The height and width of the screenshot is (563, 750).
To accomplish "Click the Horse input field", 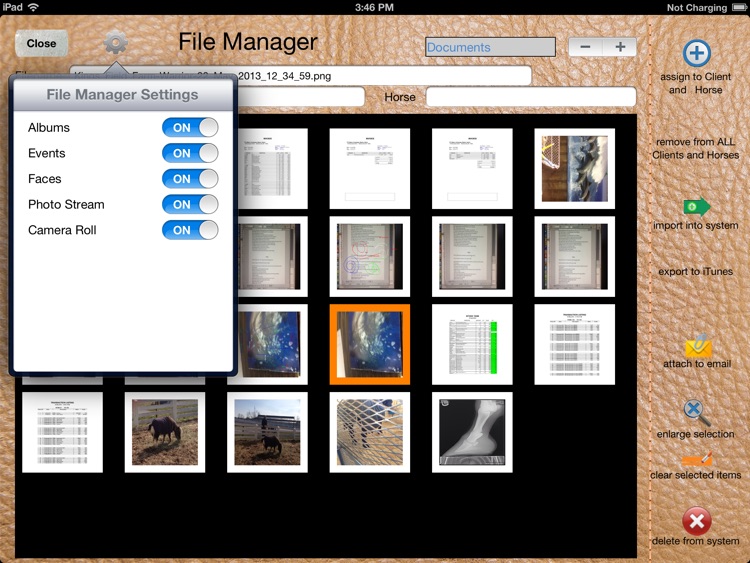I will pos(531,97).
